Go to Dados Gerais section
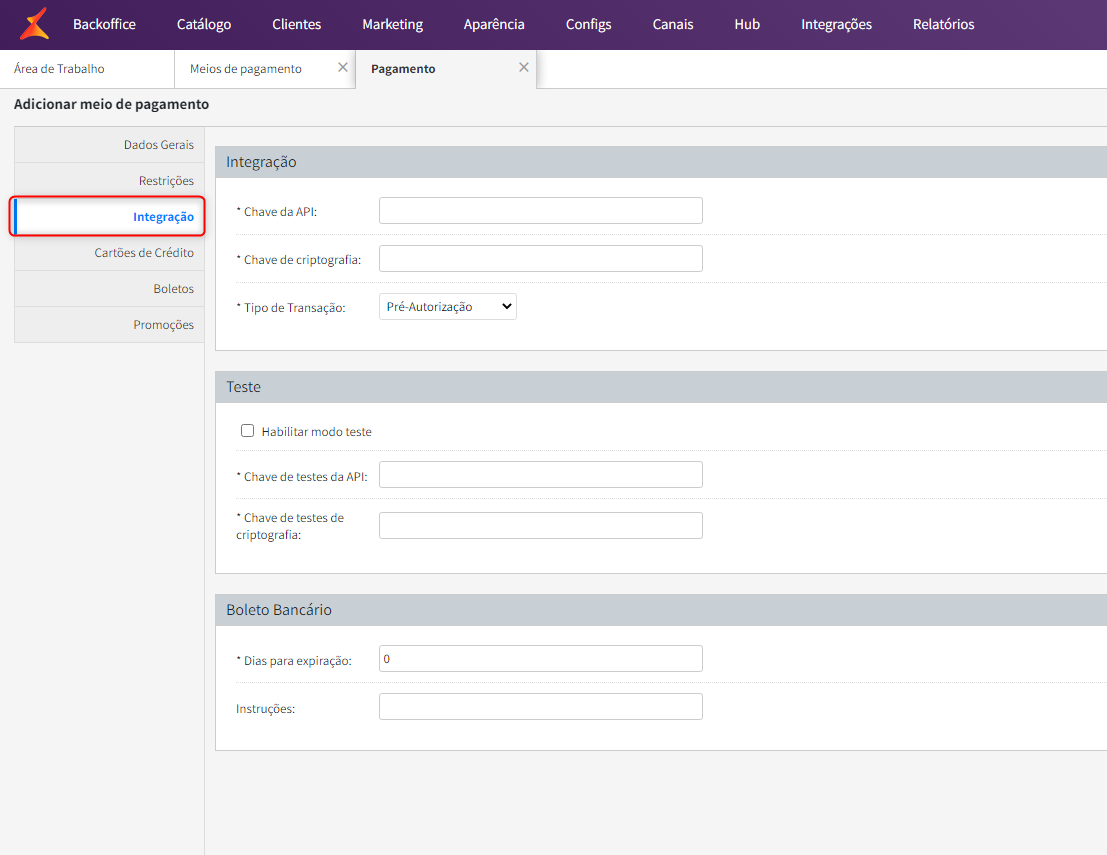This screenshot has width=1107, height=855. (109, 145)
